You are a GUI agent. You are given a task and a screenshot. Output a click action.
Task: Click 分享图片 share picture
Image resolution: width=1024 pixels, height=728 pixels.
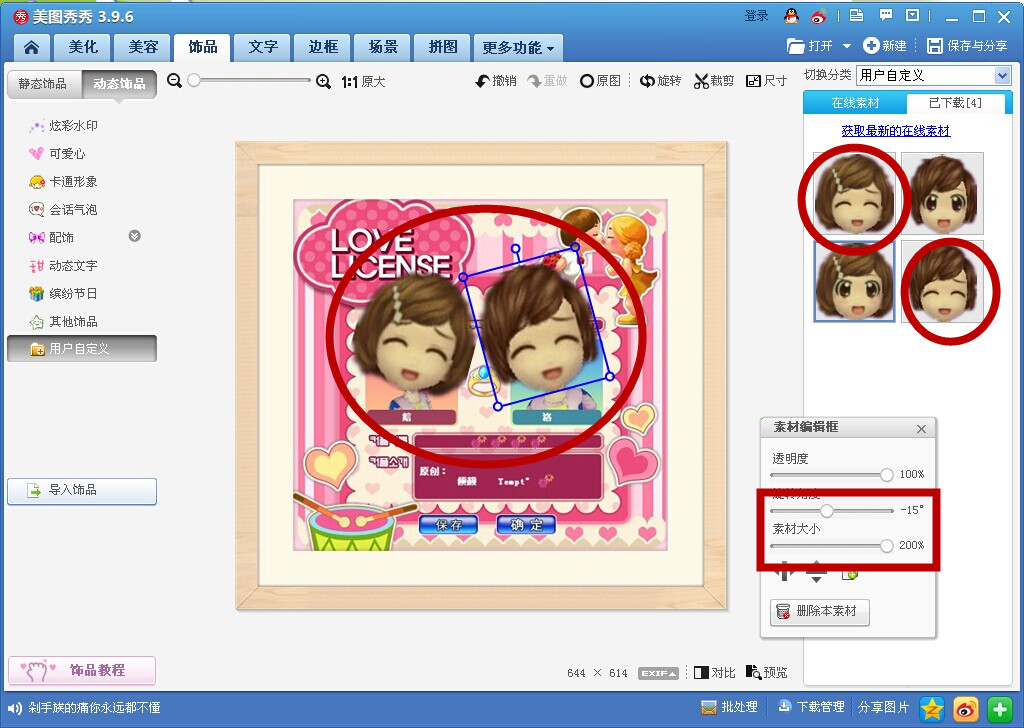pos(883,707)
